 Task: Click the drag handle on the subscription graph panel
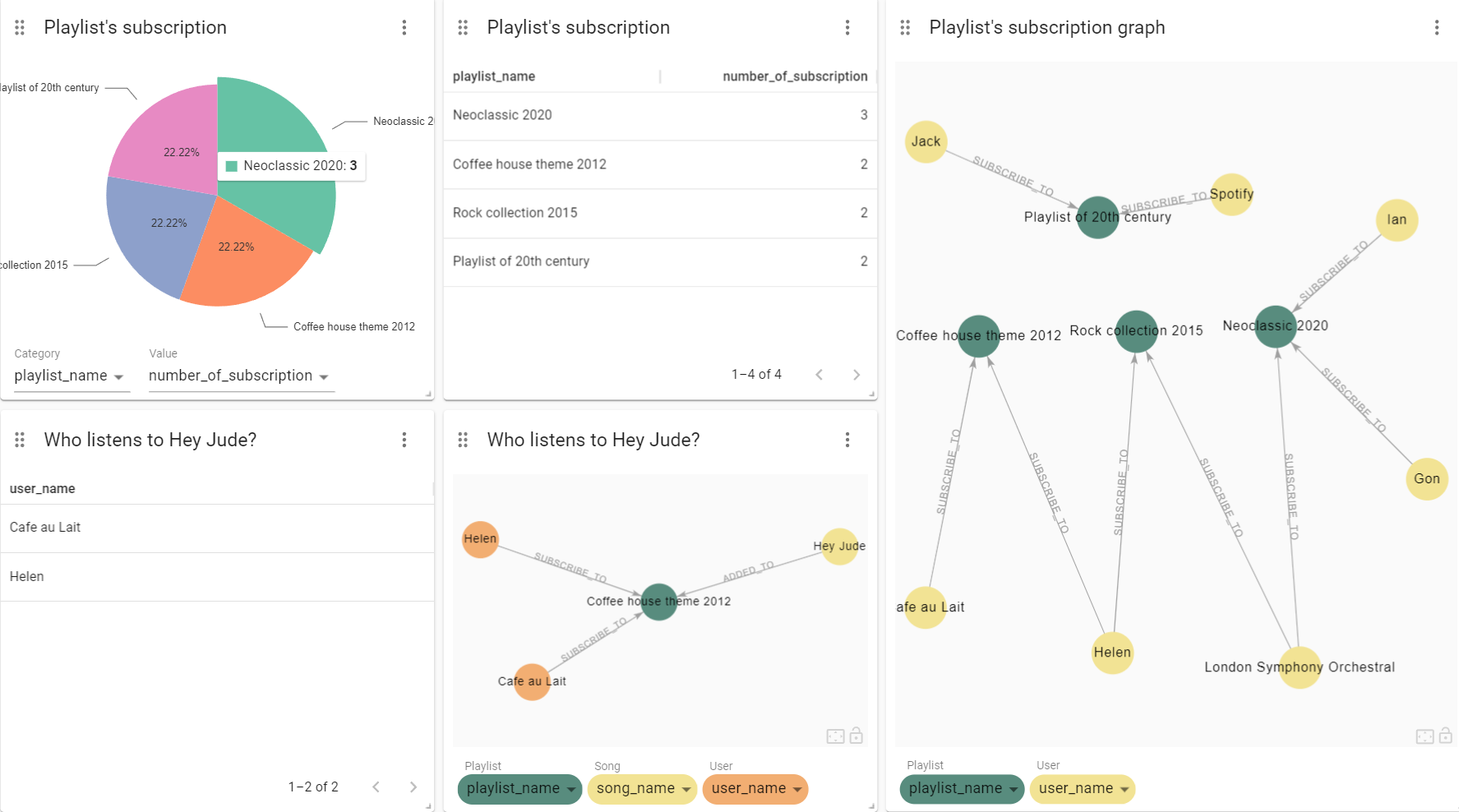tap(904, 27)
